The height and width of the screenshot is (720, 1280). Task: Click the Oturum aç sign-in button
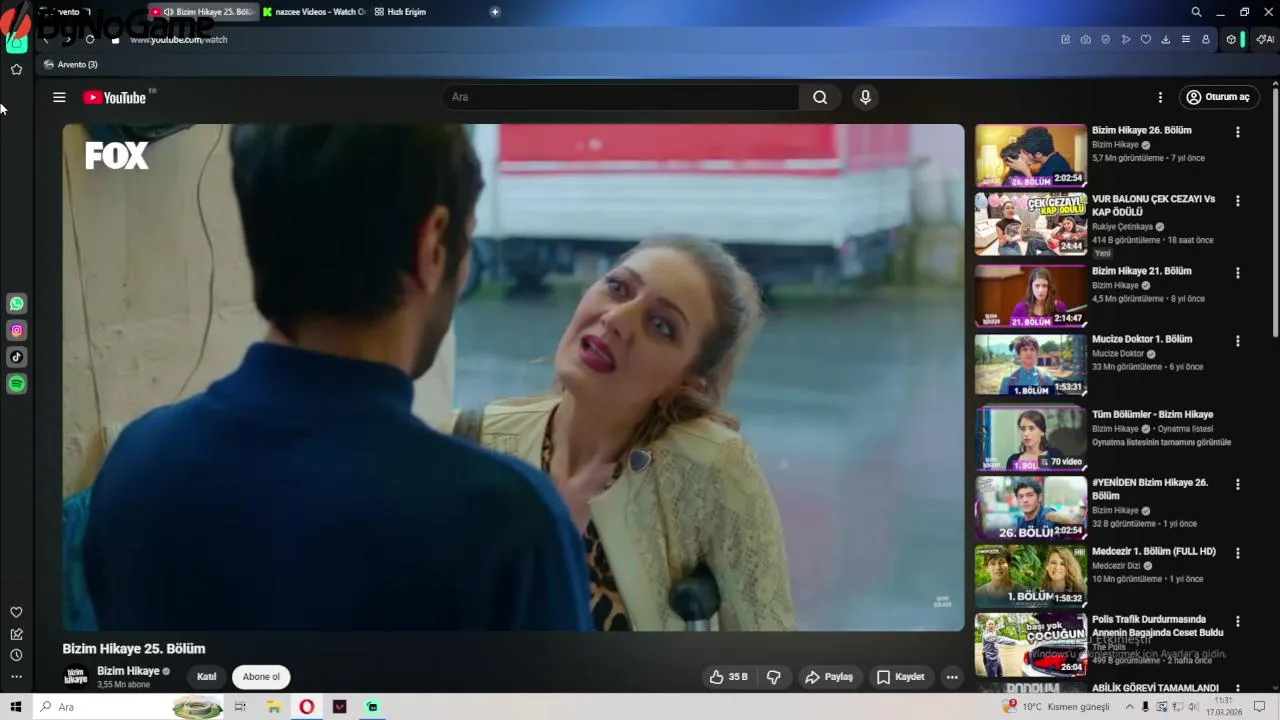click(x=1218, y=97)
